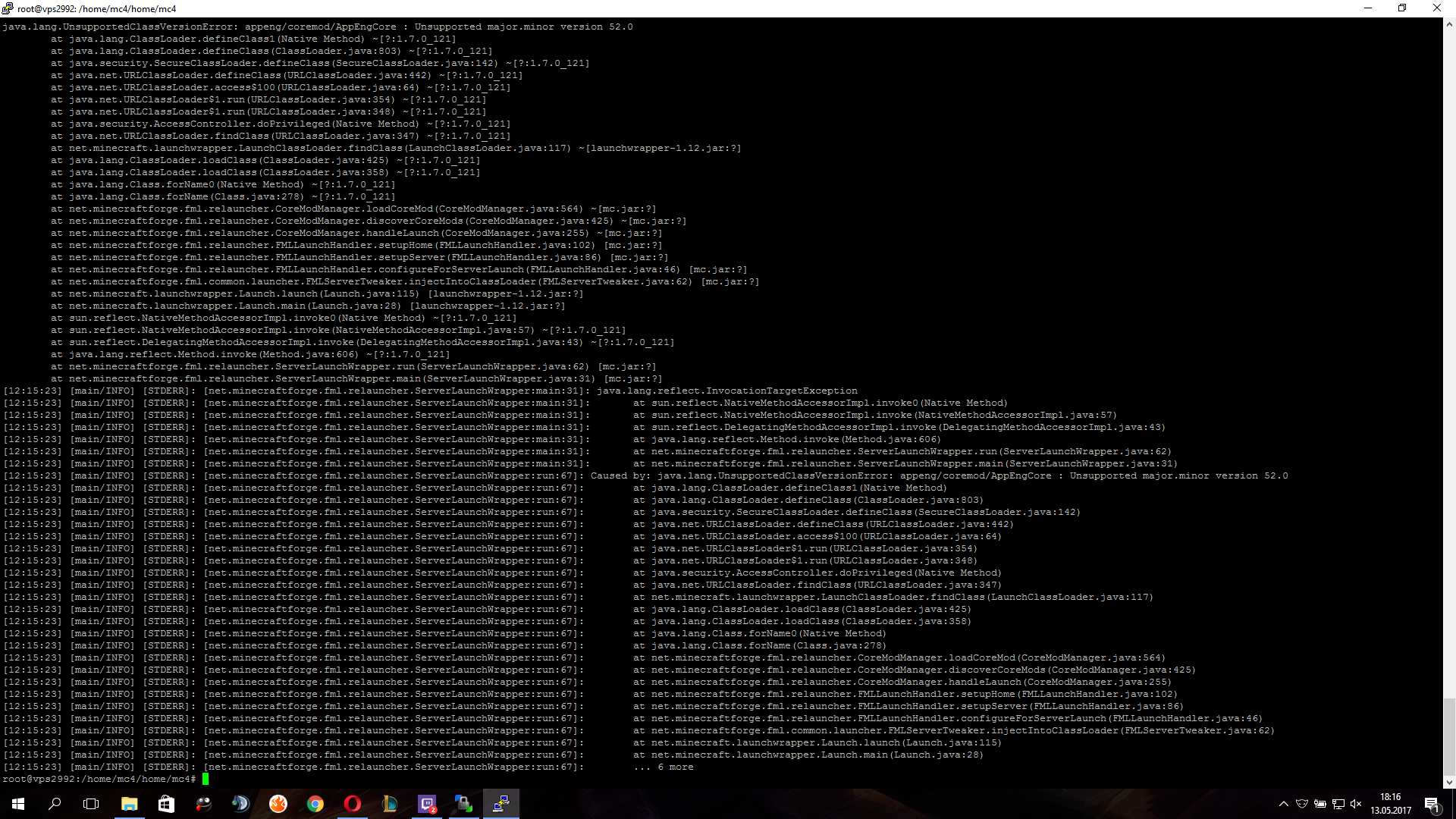The image size is (1456, 819).
Task: Show the battery power status tray icon
Action: (1319, 804)
